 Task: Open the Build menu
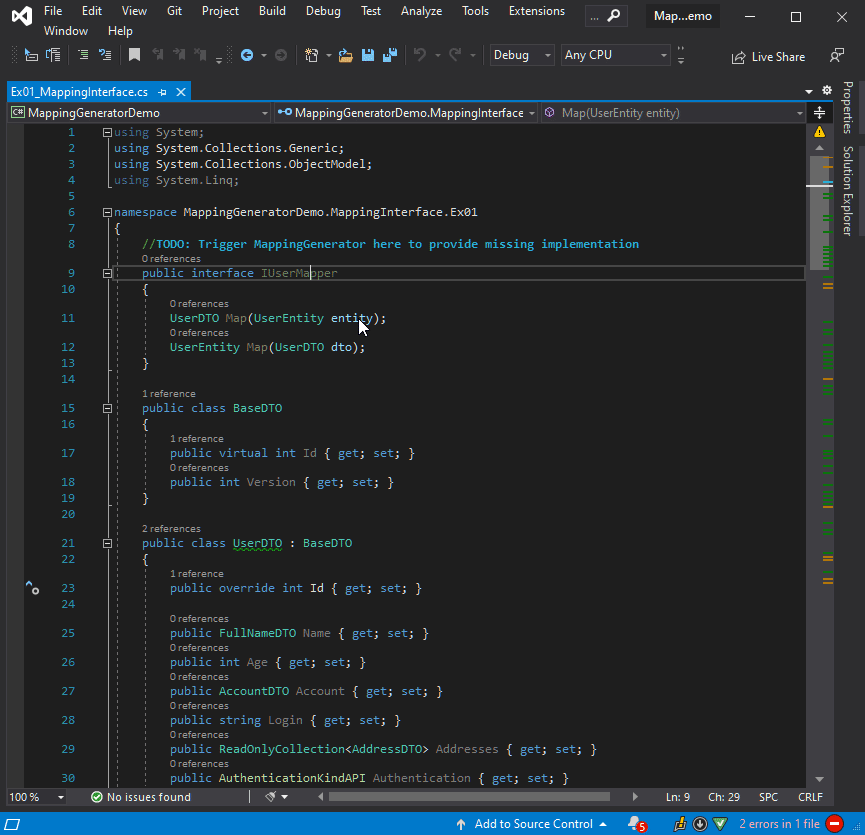(x=273, y=11)
